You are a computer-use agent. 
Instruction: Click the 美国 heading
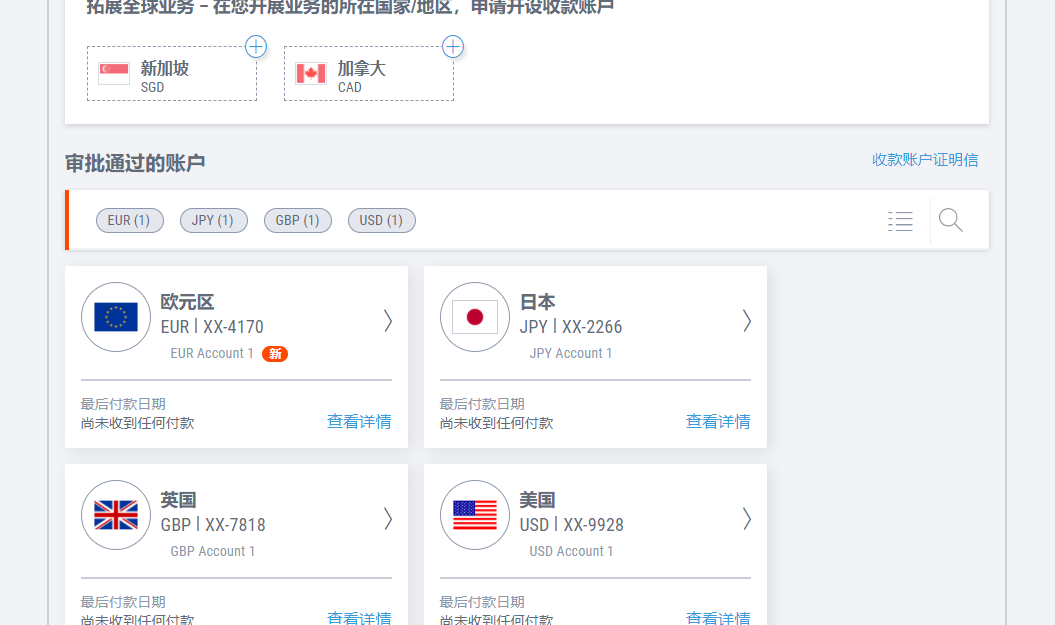[538, 500]
